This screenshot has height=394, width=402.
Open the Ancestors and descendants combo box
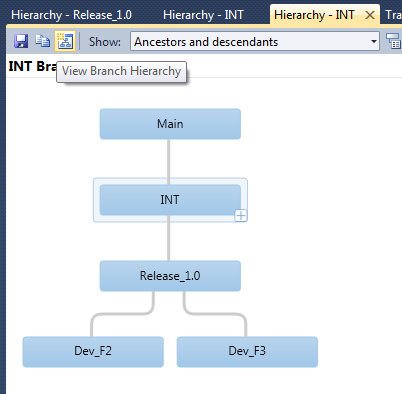(x=255, y=41)
